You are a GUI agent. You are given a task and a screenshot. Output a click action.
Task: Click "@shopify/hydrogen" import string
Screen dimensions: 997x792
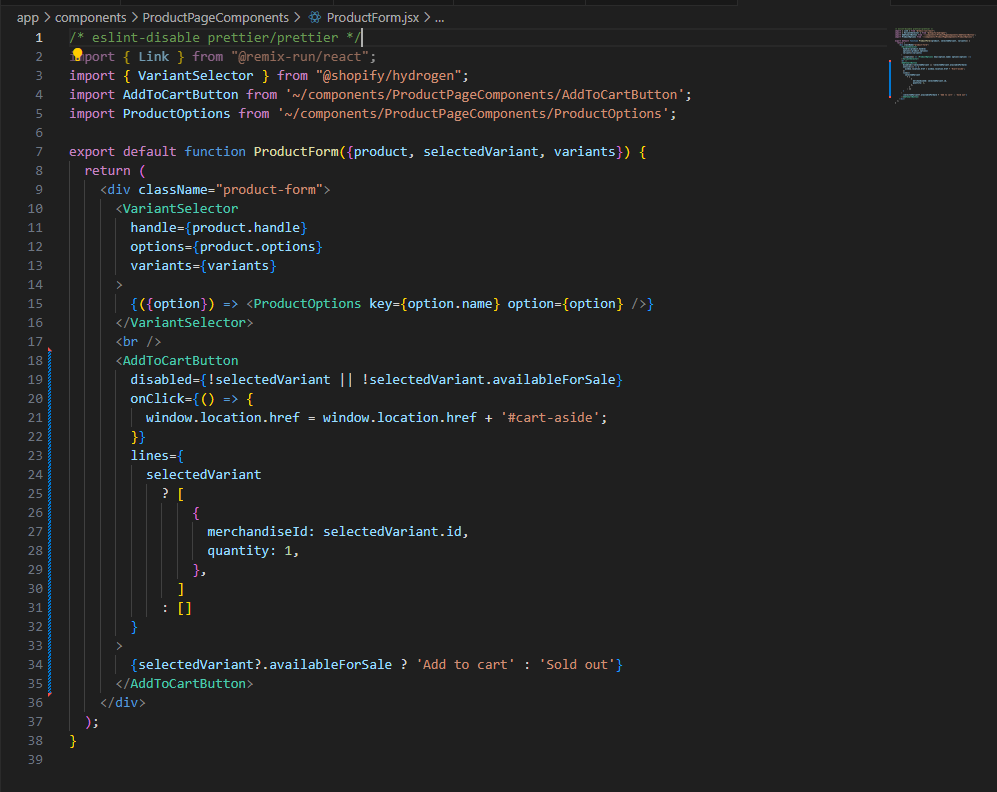[x=388, y=76]
